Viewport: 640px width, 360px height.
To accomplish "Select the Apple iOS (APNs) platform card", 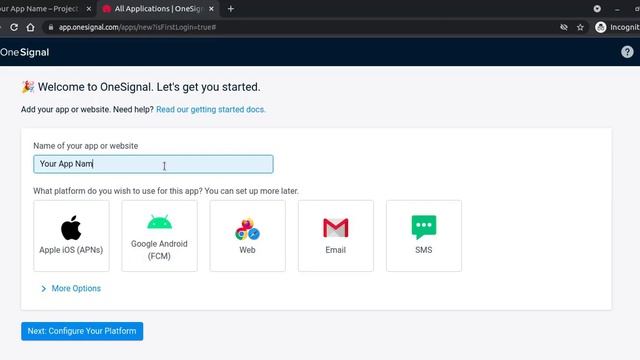I will 71,236.
